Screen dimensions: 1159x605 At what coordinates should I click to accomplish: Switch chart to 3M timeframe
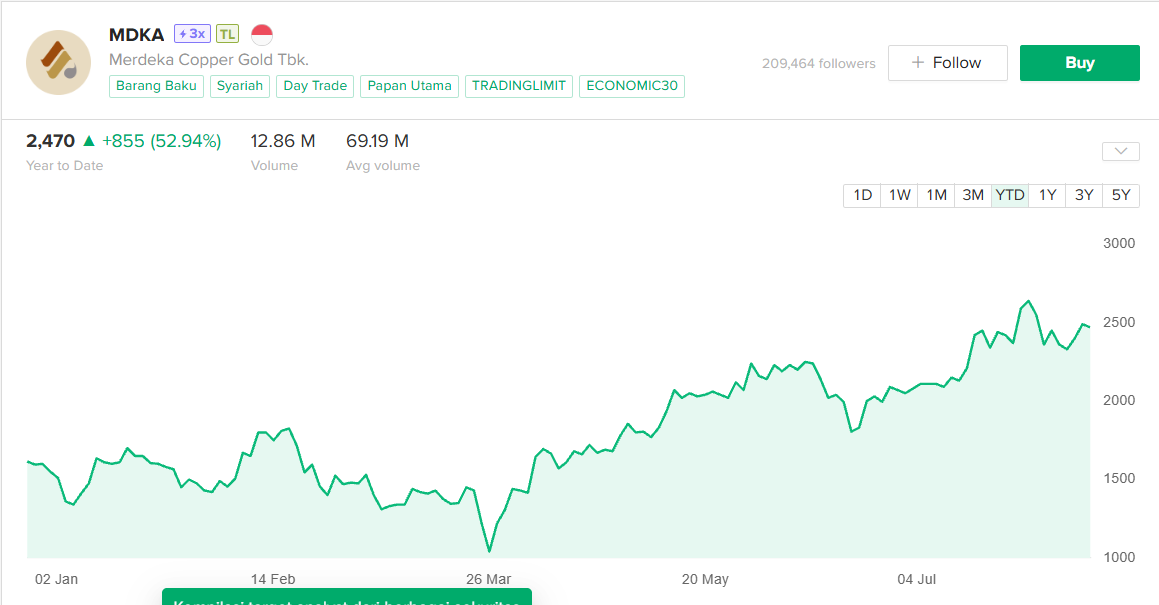pos(973,195)
